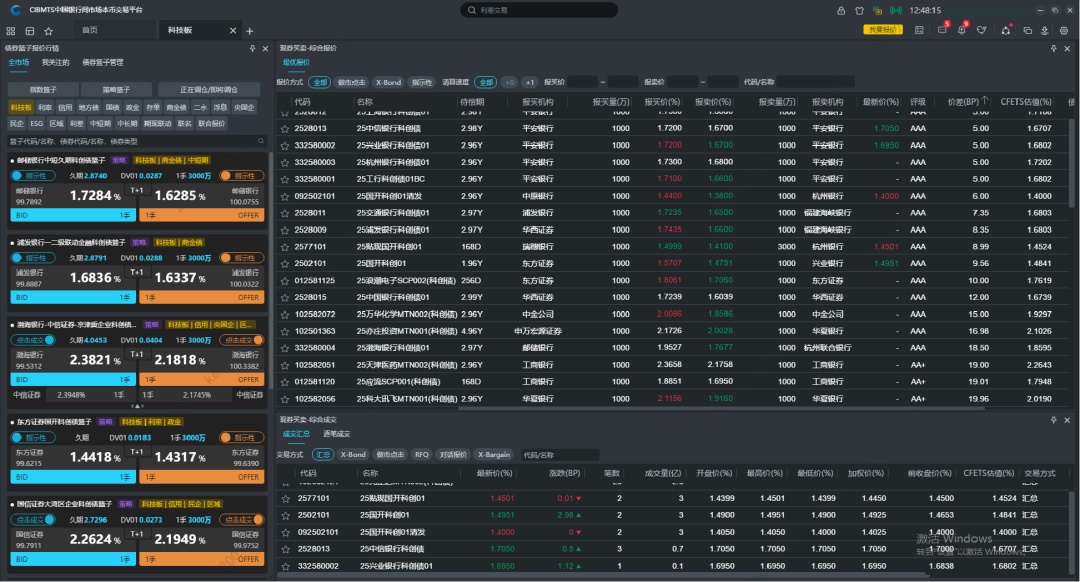Add a new workspace tab with plus

[x=249, y=31]
